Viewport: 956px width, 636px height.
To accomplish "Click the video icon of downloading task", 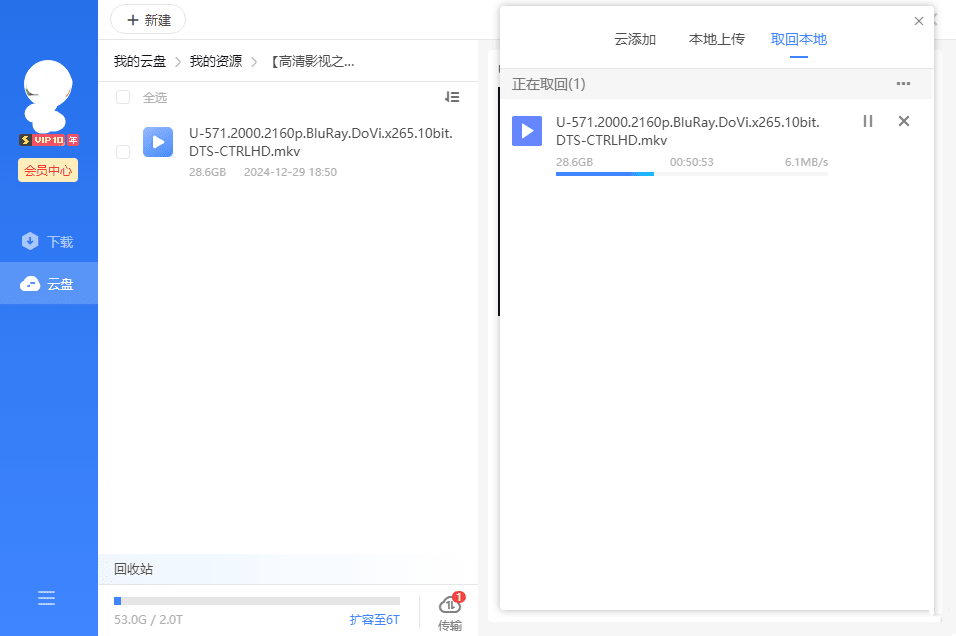I will click(527, 131).
